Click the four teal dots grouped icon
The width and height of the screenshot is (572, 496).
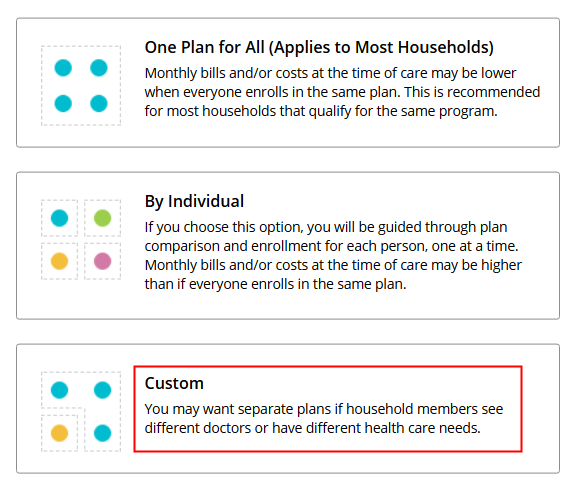81,86
